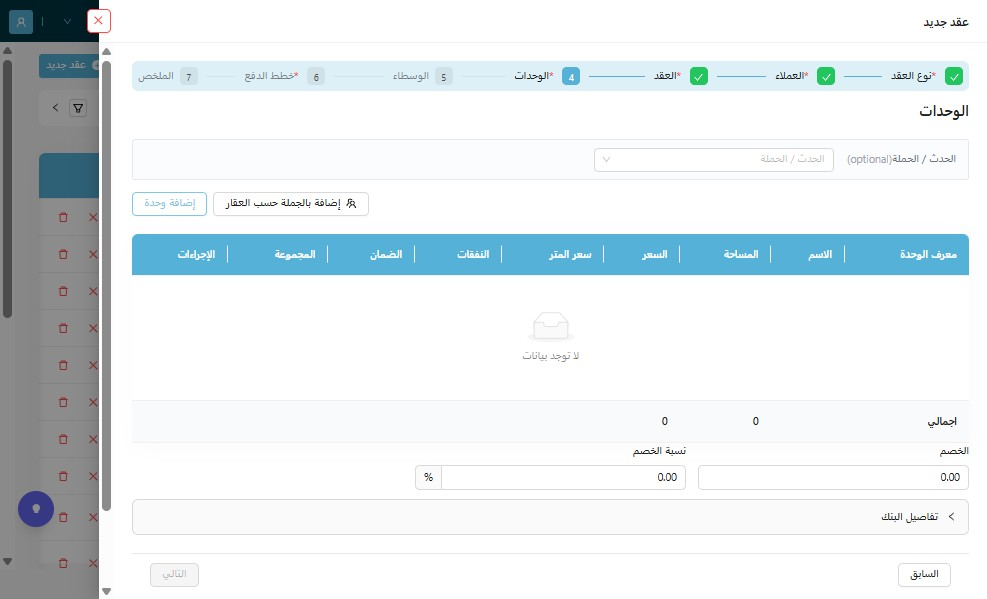Focus the 'نسبة الخصم' percentage field
This screenshot has height=599, width=987.
[563, 478]
